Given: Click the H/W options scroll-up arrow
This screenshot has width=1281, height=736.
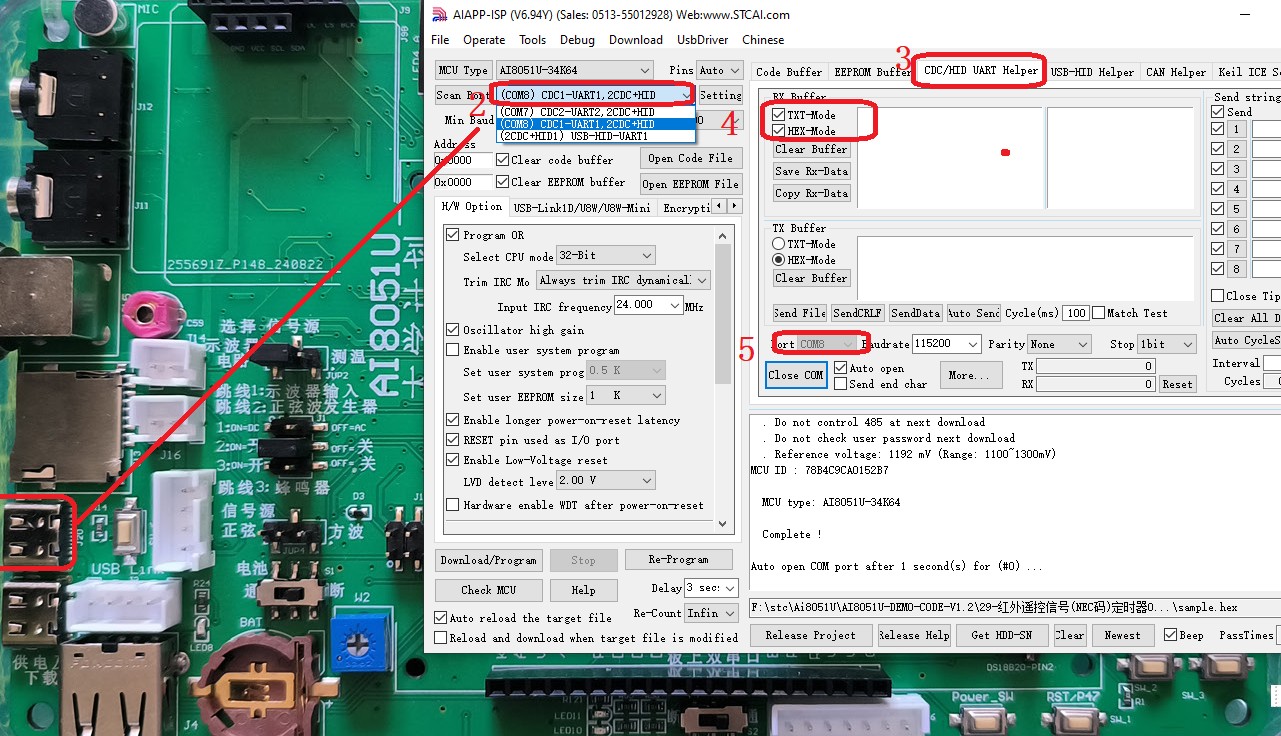Looking at the screenshot, I should (724, 234).
